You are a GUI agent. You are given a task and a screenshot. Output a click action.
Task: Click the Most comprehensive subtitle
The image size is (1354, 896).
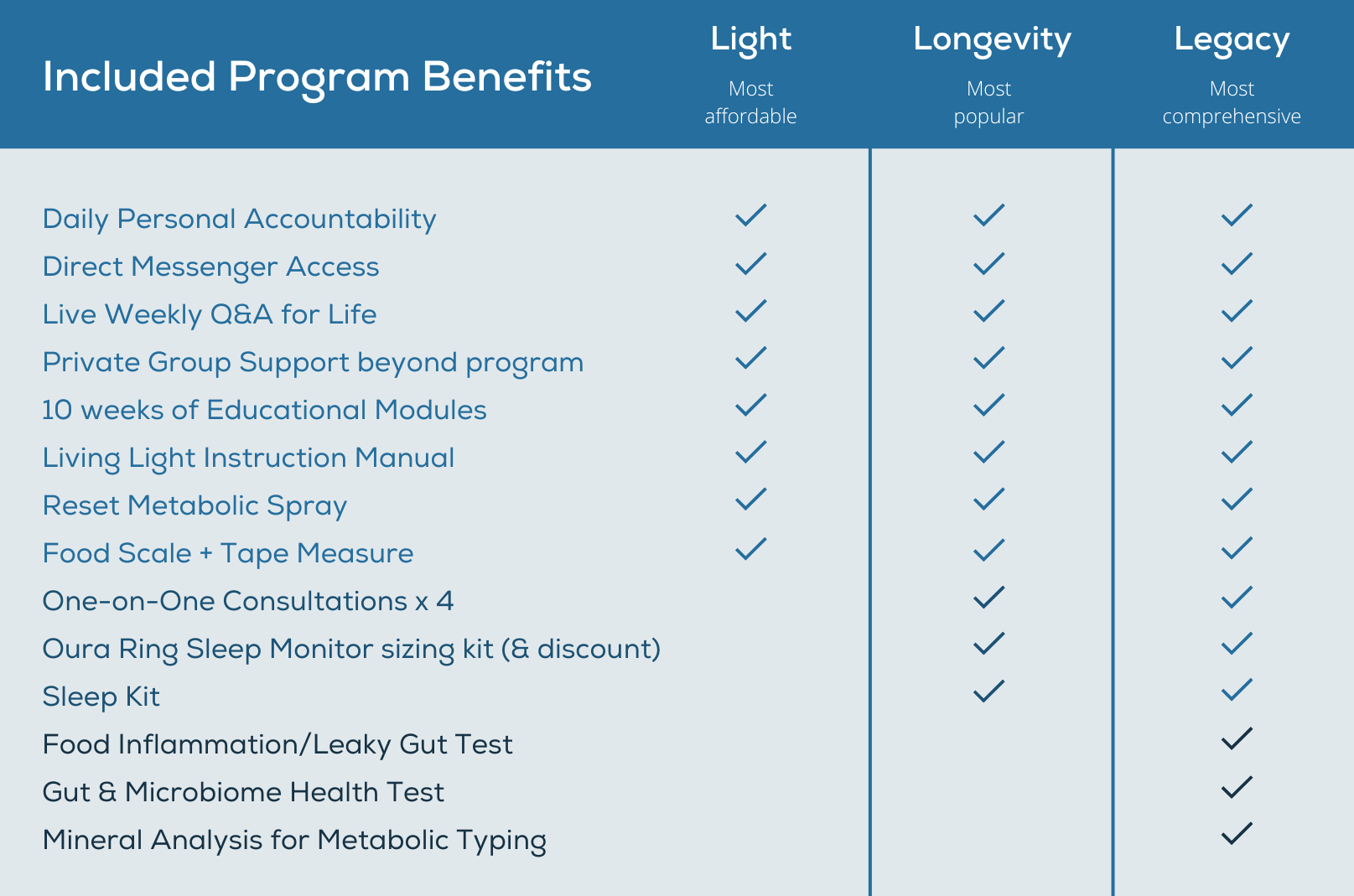[x=1231, y=103]
